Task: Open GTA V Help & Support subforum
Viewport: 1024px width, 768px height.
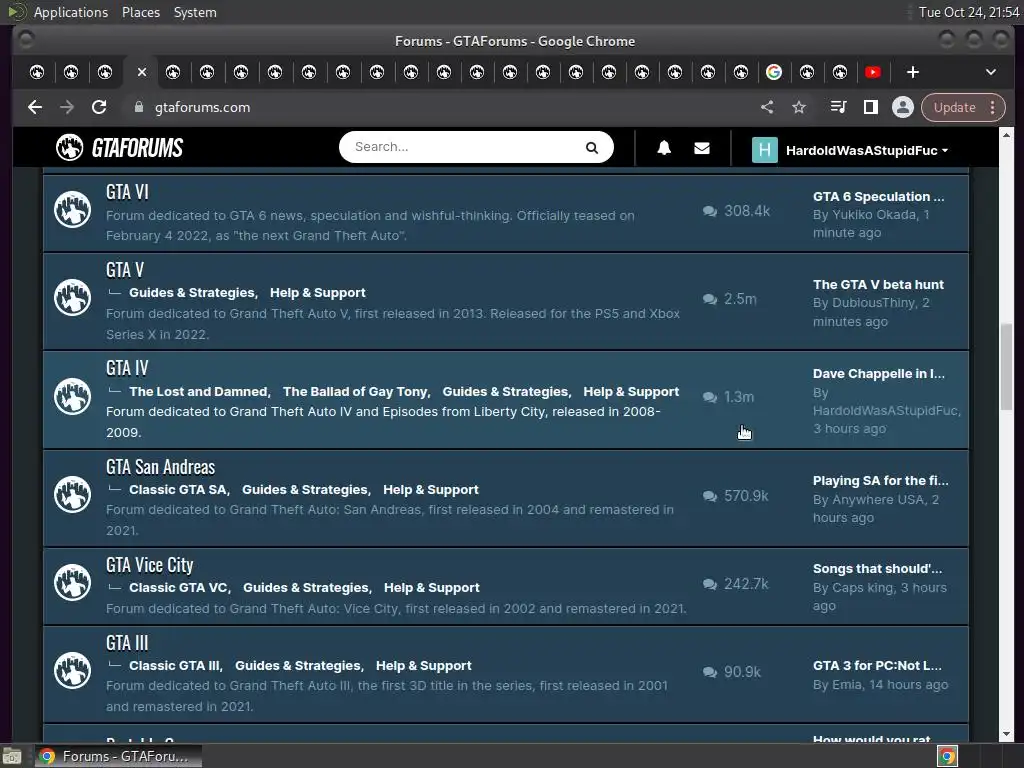Action: coord(317,293)
